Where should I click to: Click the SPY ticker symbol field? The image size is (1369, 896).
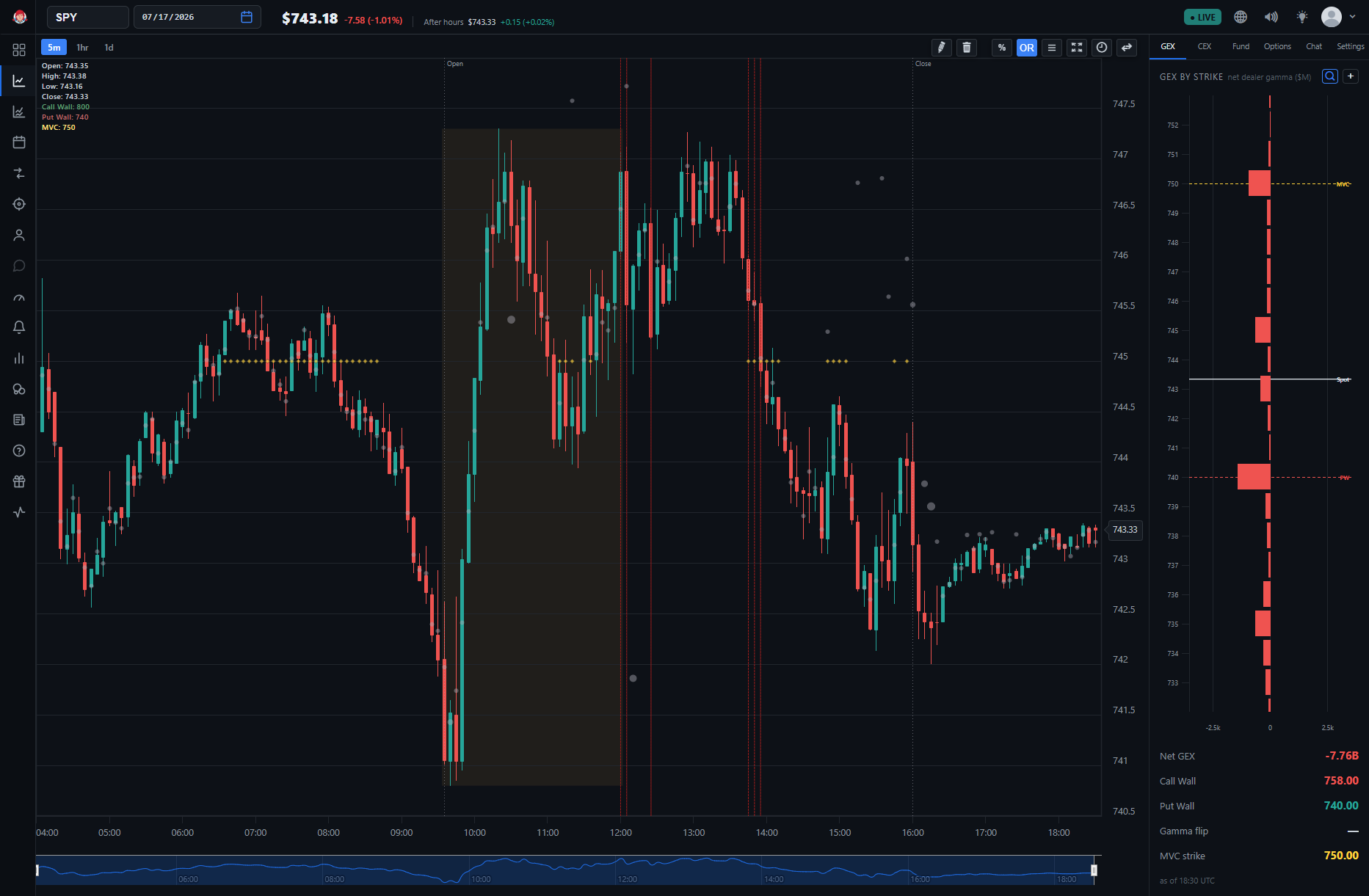pyautogui.click(x=88, y=17)
